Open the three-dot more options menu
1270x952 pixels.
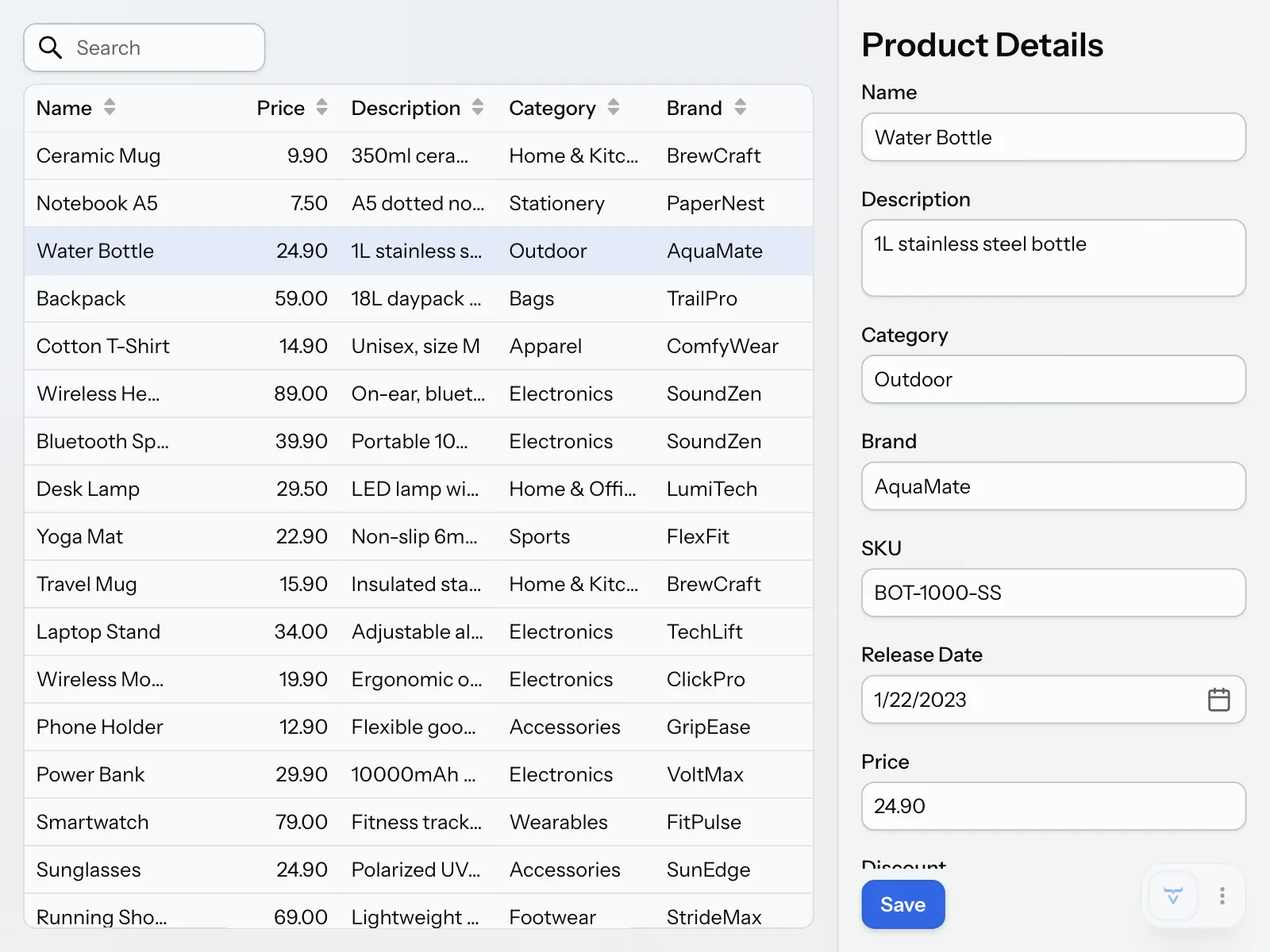click(1222, 896)
